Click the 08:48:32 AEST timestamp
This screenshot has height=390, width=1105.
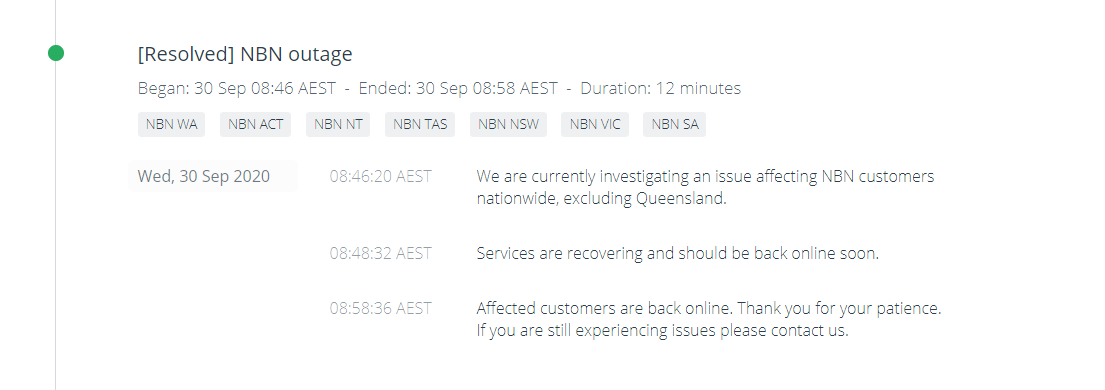point(381,253)
